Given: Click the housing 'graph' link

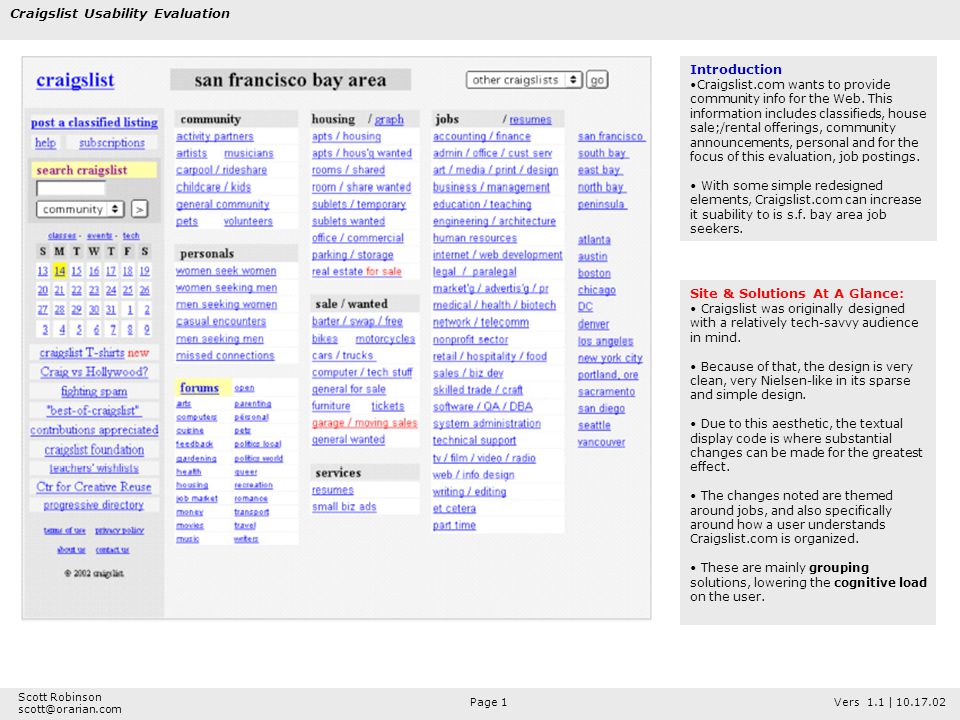Looking at the screenshot, I should [x=389, y=119].
